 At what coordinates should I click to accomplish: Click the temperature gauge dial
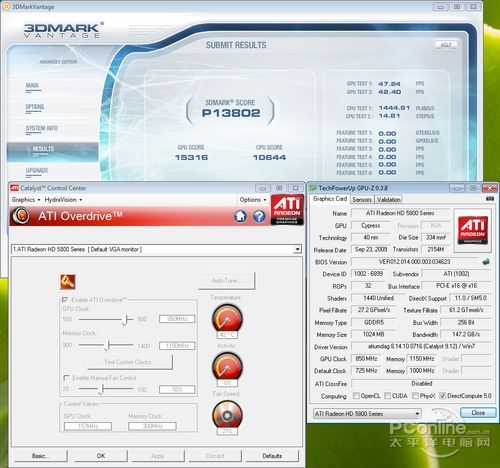[x=227, y=318]
